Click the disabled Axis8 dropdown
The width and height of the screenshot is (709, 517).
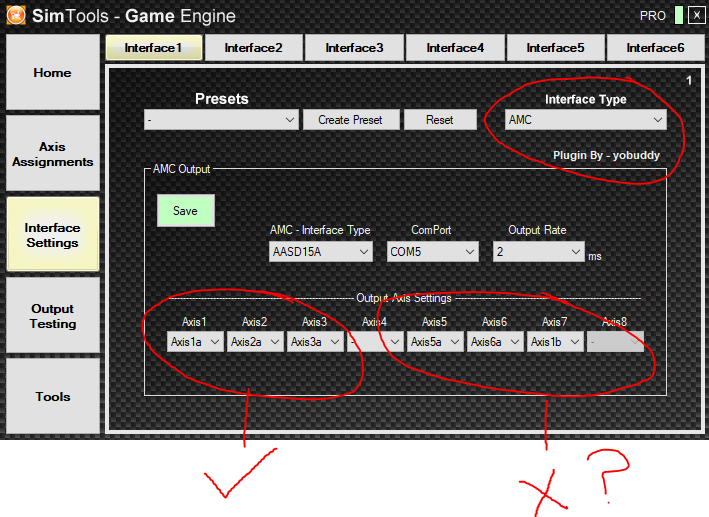[615, 342]
